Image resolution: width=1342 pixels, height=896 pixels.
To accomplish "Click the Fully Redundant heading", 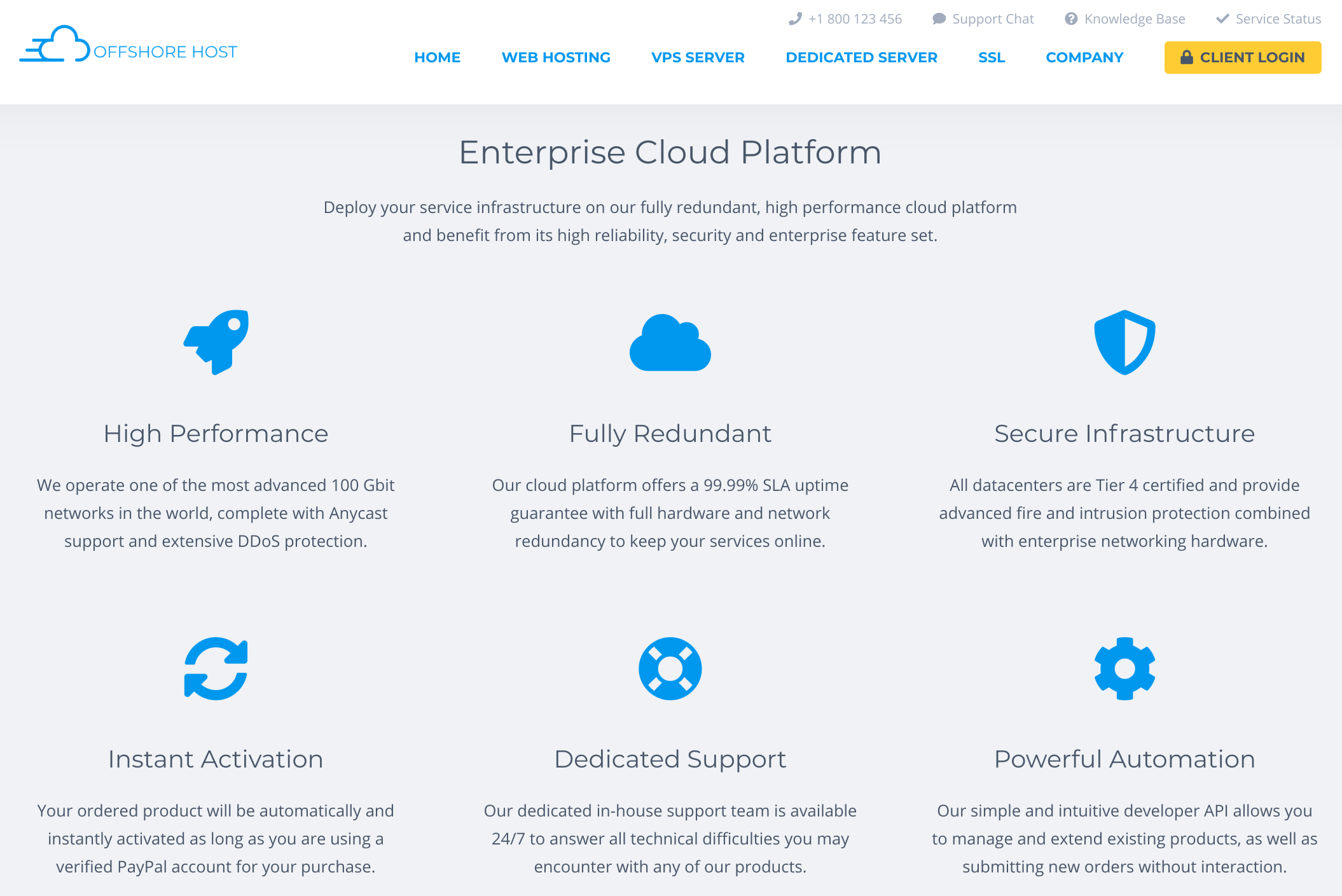I will (670, 434).
